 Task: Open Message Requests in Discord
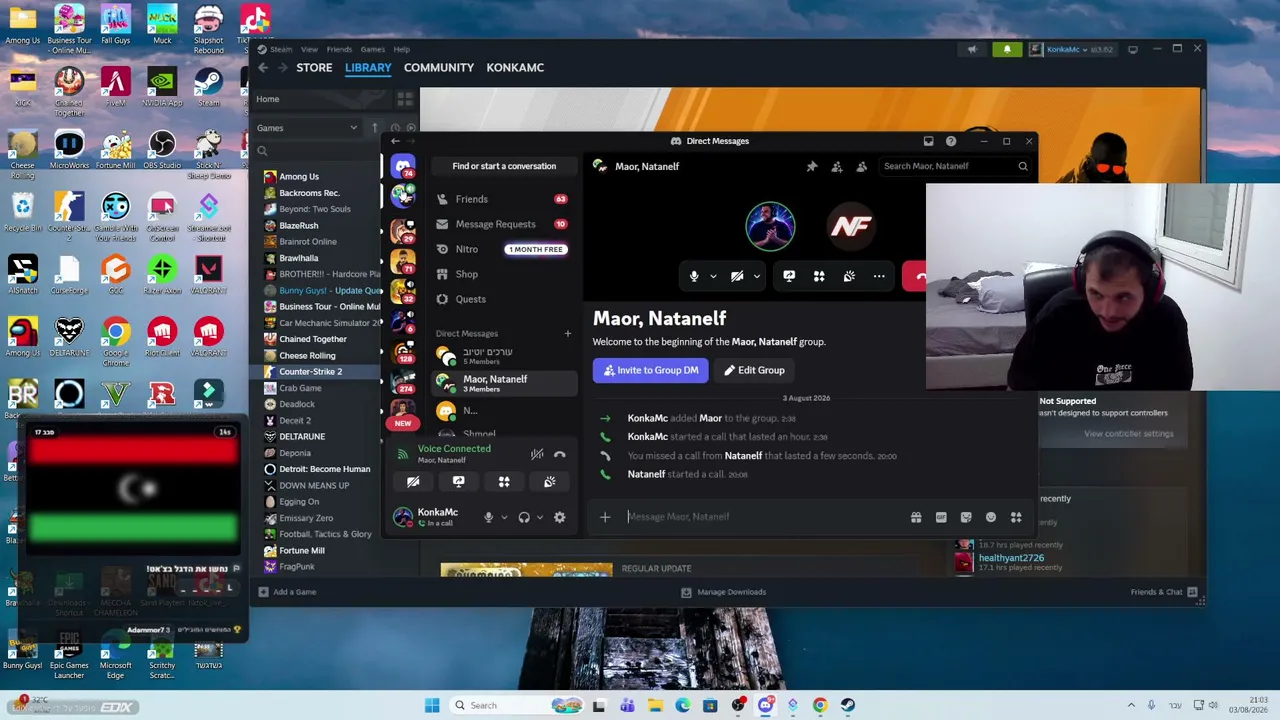coord(504,224)
